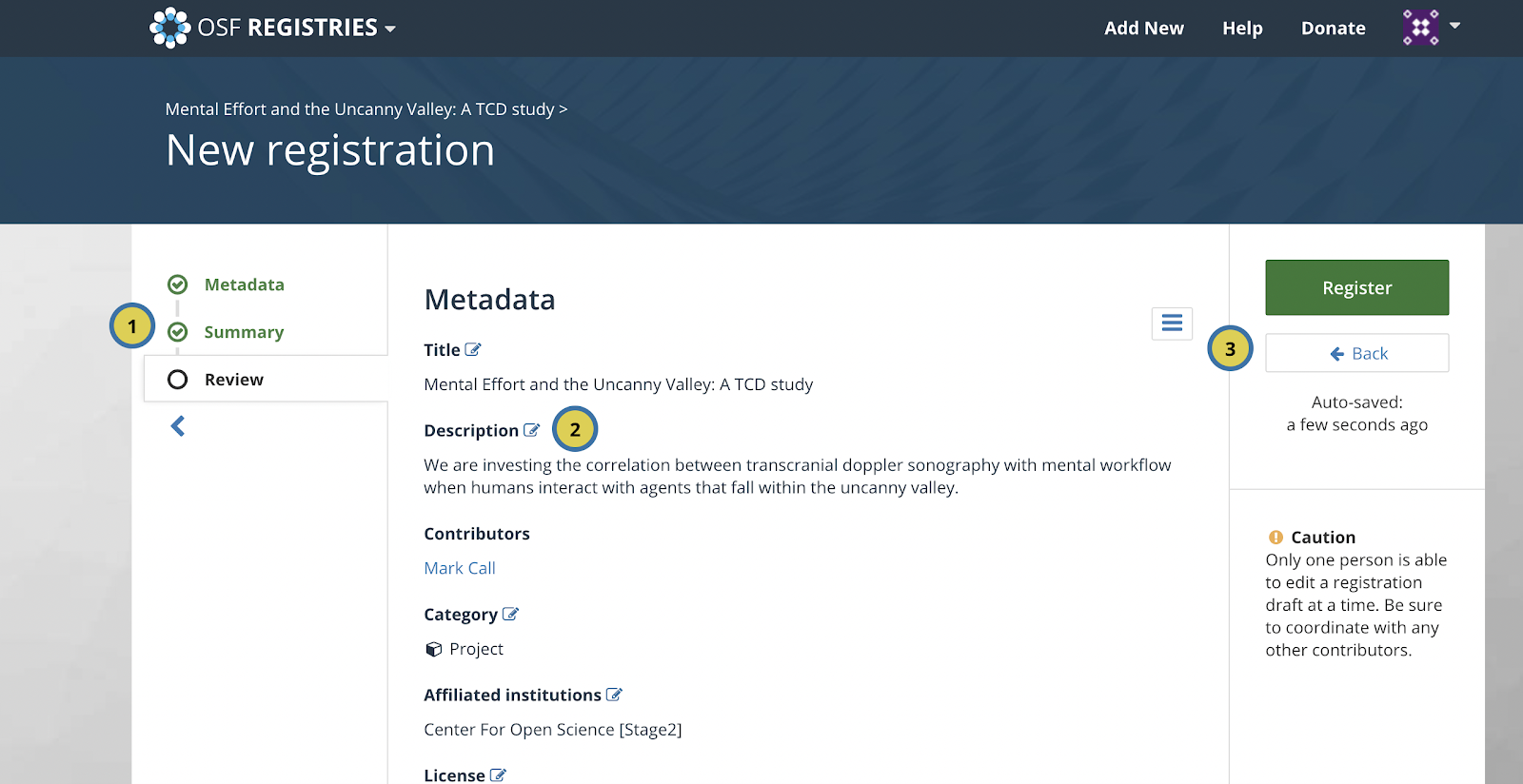The image size is (1523, 784).
Task: Edit the Category pencil icon
Action: (x=510, y=615)
